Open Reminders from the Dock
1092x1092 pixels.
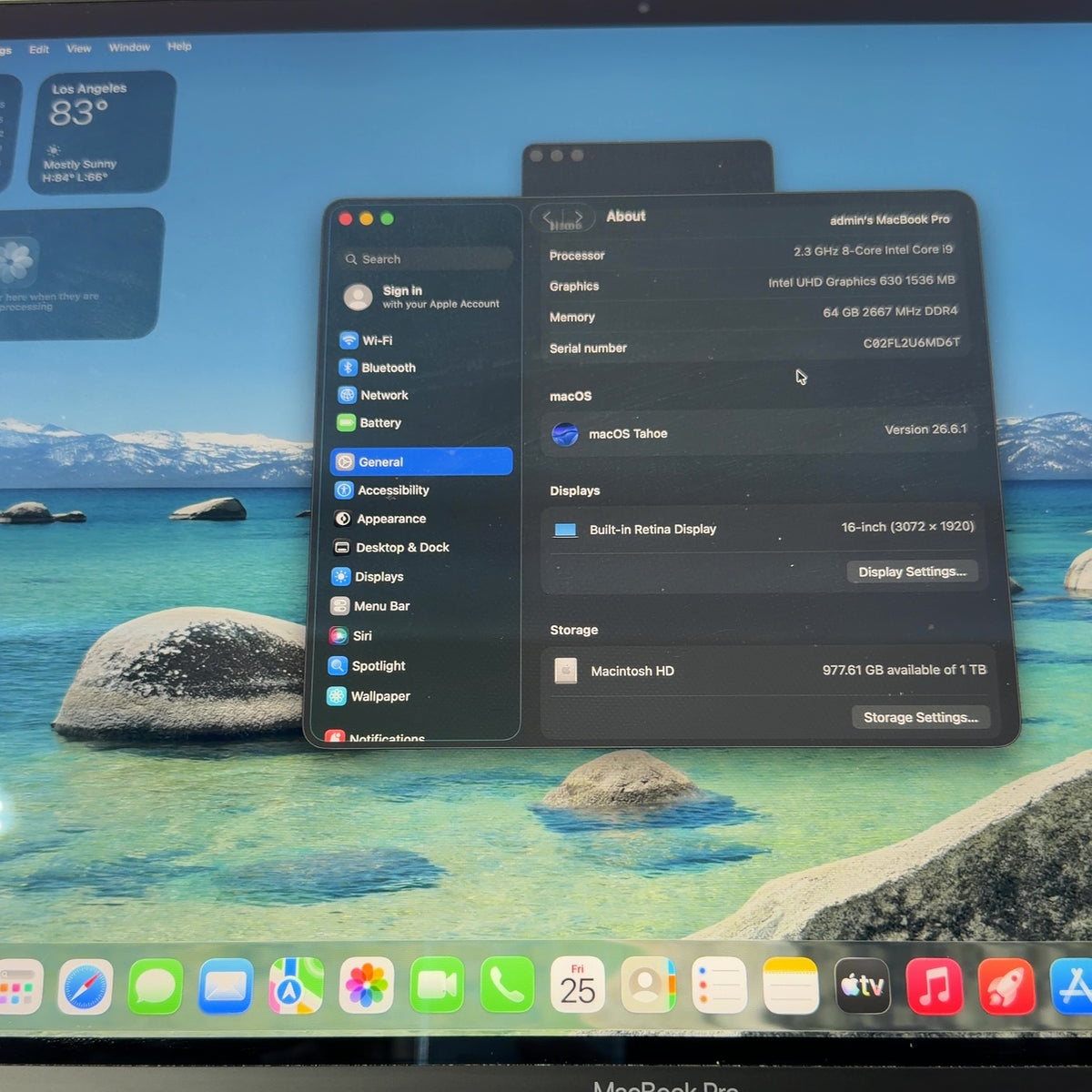click(x=719, y=985)
